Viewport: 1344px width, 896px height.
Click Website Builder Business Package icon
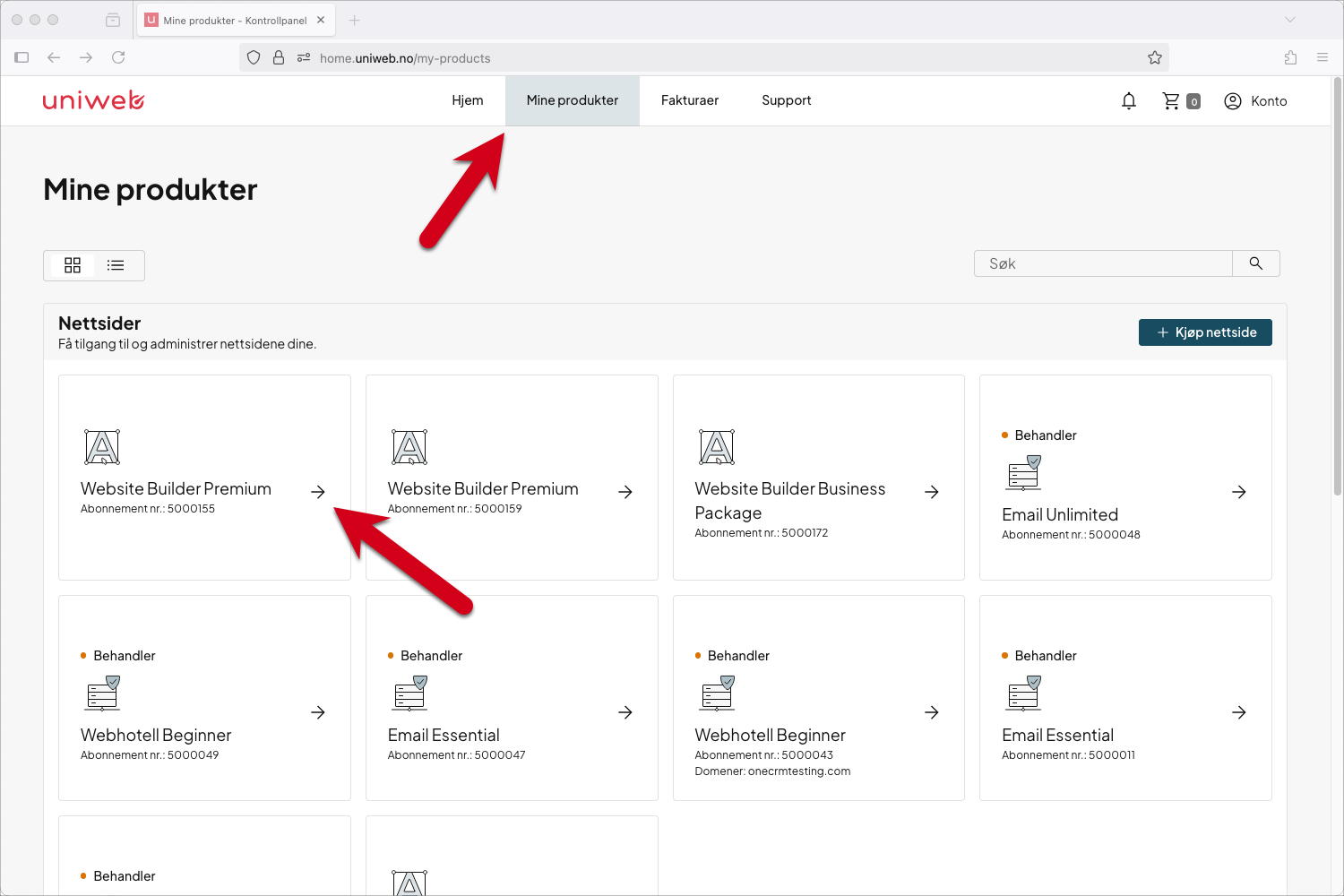(717, 447)
